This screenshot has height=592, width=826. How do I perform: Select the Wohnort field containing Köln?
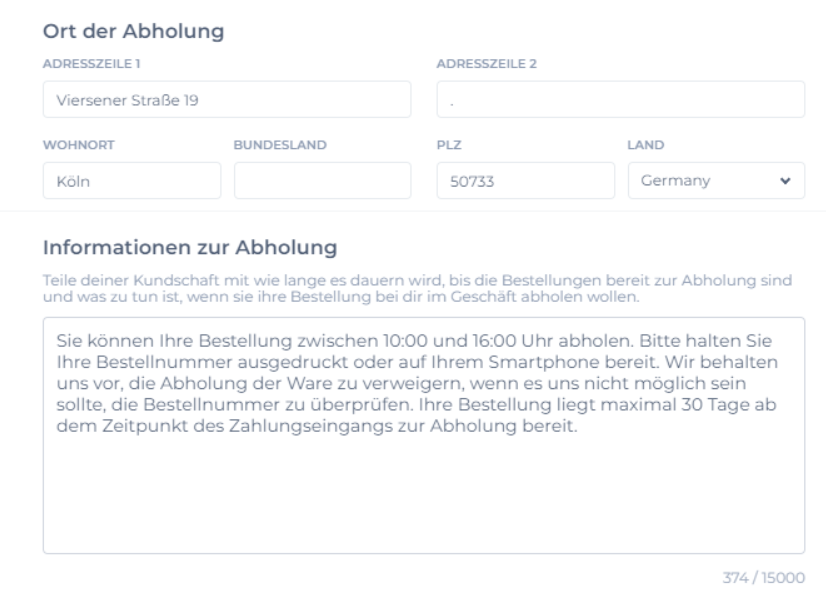(x=132, y=181)
